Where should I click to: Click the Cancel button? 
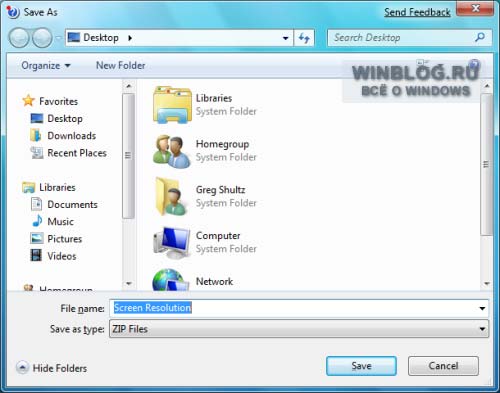(443, 366)
